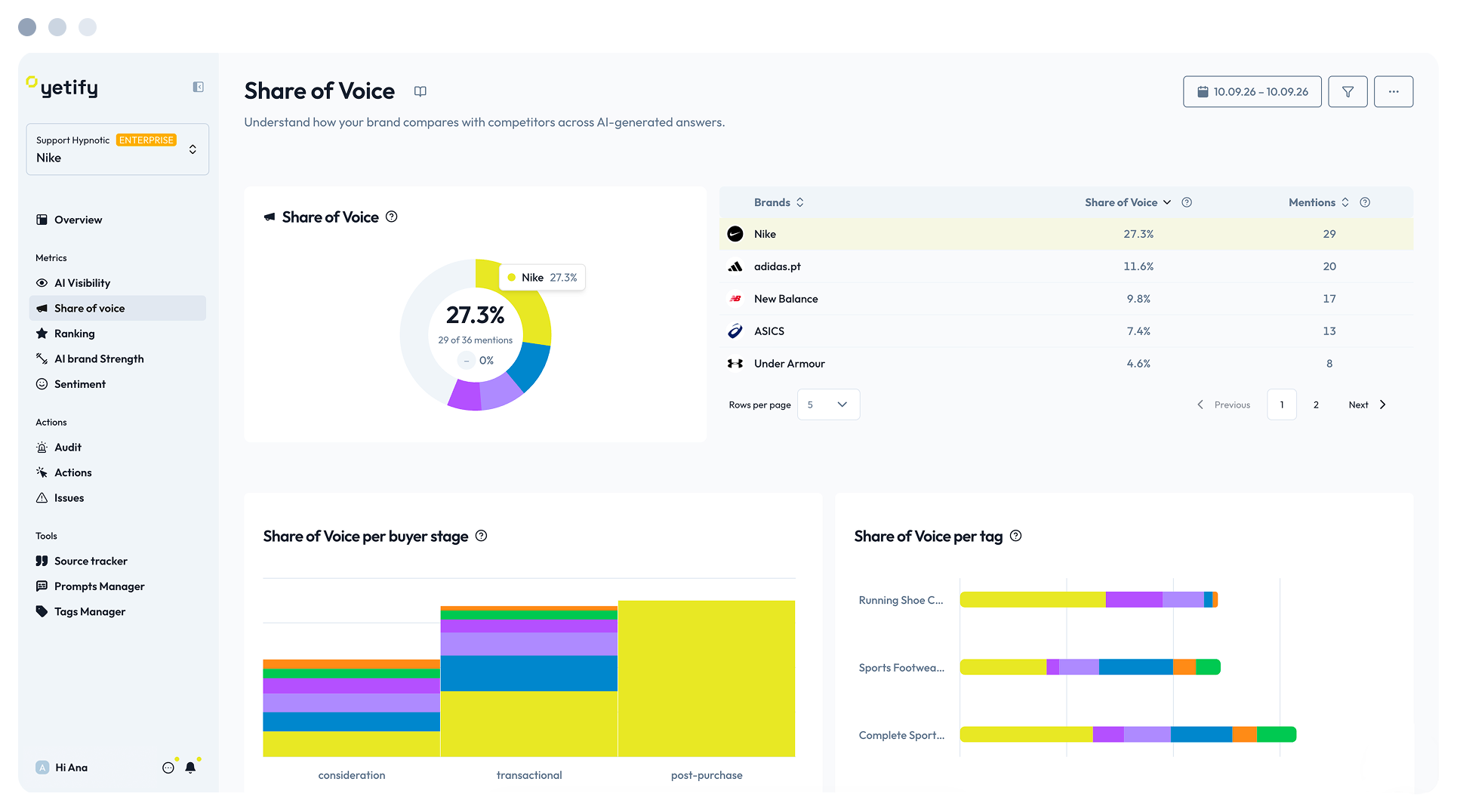The height and width of the screenshot is (812, 1457).
Task: Click the megaphone icon in Share of Voice card
Action: (270, 217)
